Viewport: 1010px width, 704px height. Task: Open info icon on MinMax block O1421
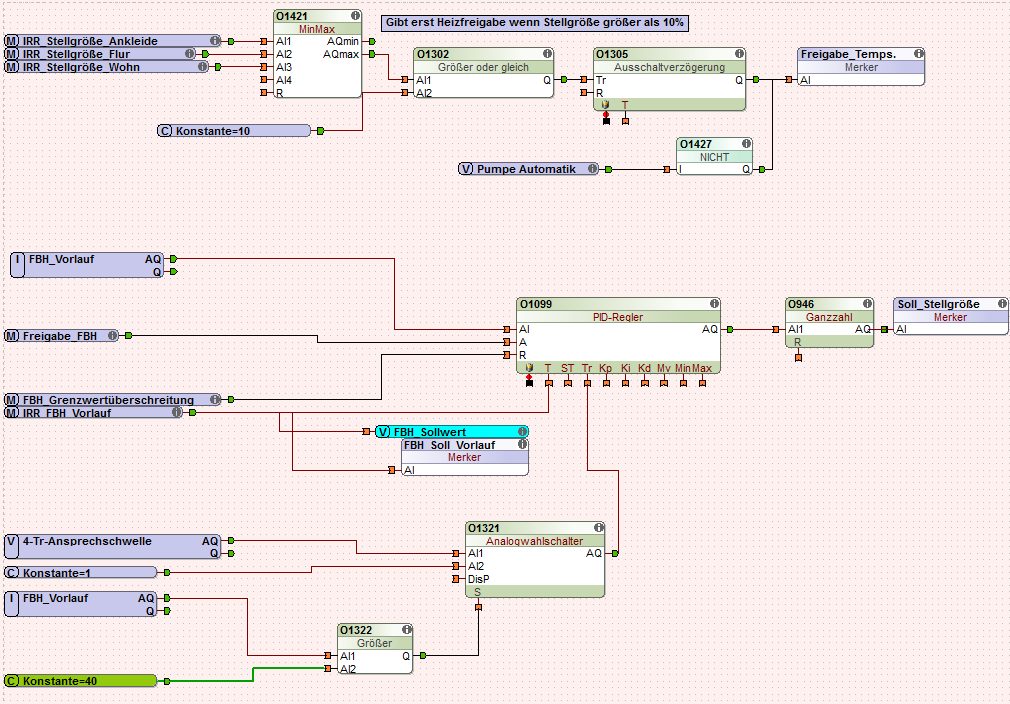pos(356,15)
